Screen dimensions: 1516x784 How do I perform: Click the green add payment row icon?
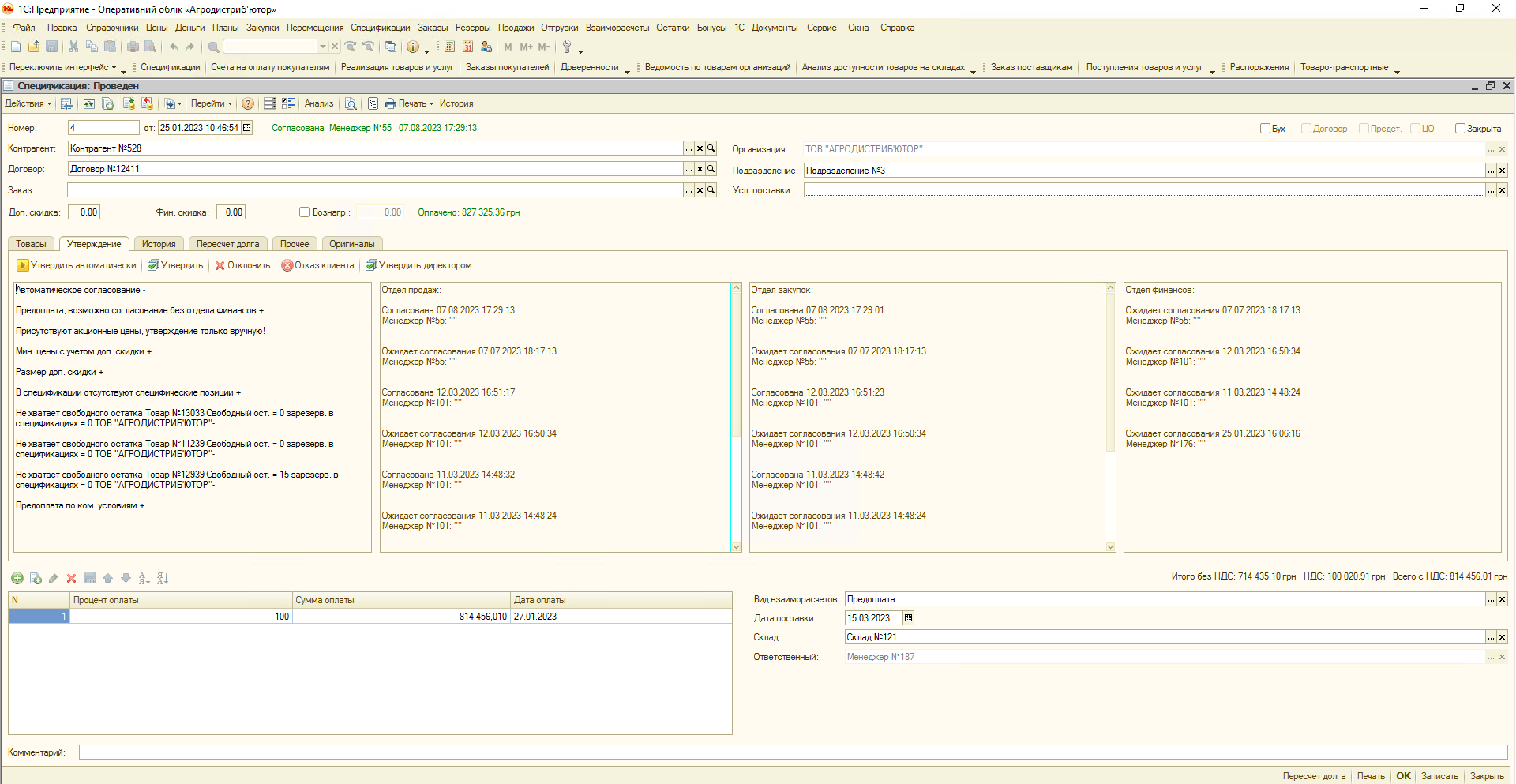click(17, 578)
